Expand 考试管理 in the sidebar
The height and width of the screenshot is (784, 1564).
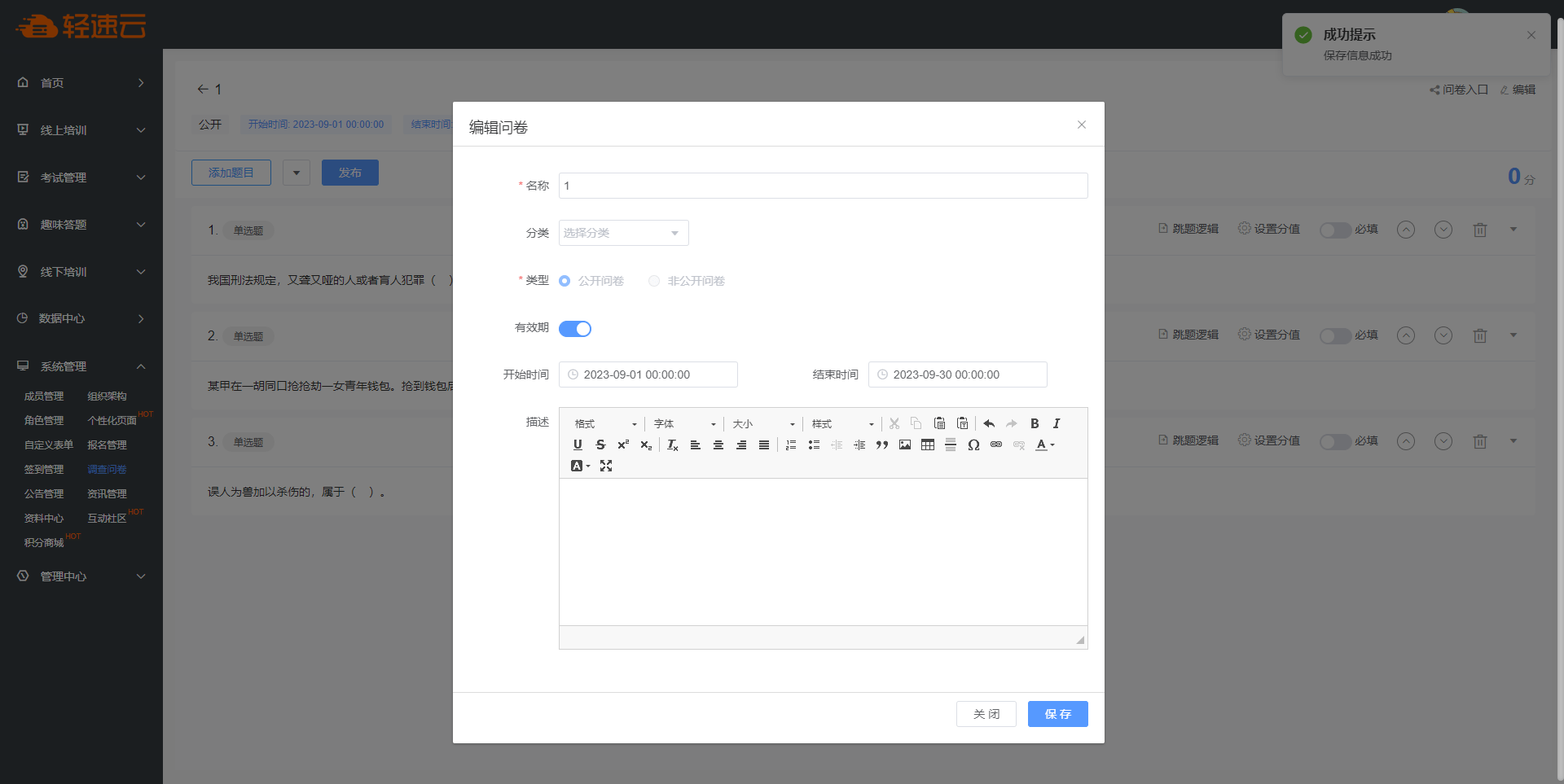coord(81,177)
